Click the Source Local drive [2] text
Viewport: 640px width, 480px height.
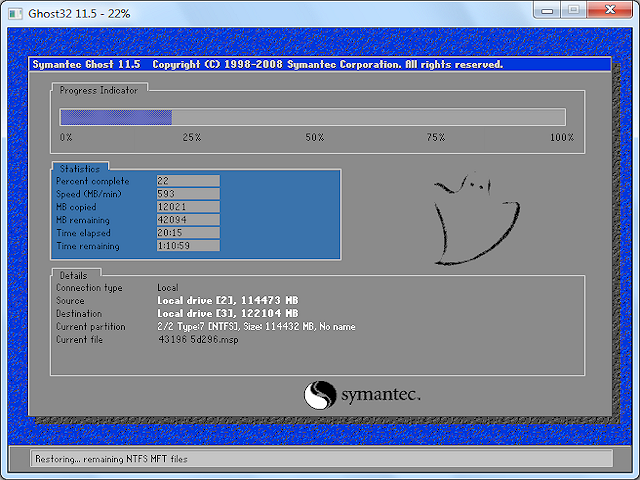[x=227, y=301]
